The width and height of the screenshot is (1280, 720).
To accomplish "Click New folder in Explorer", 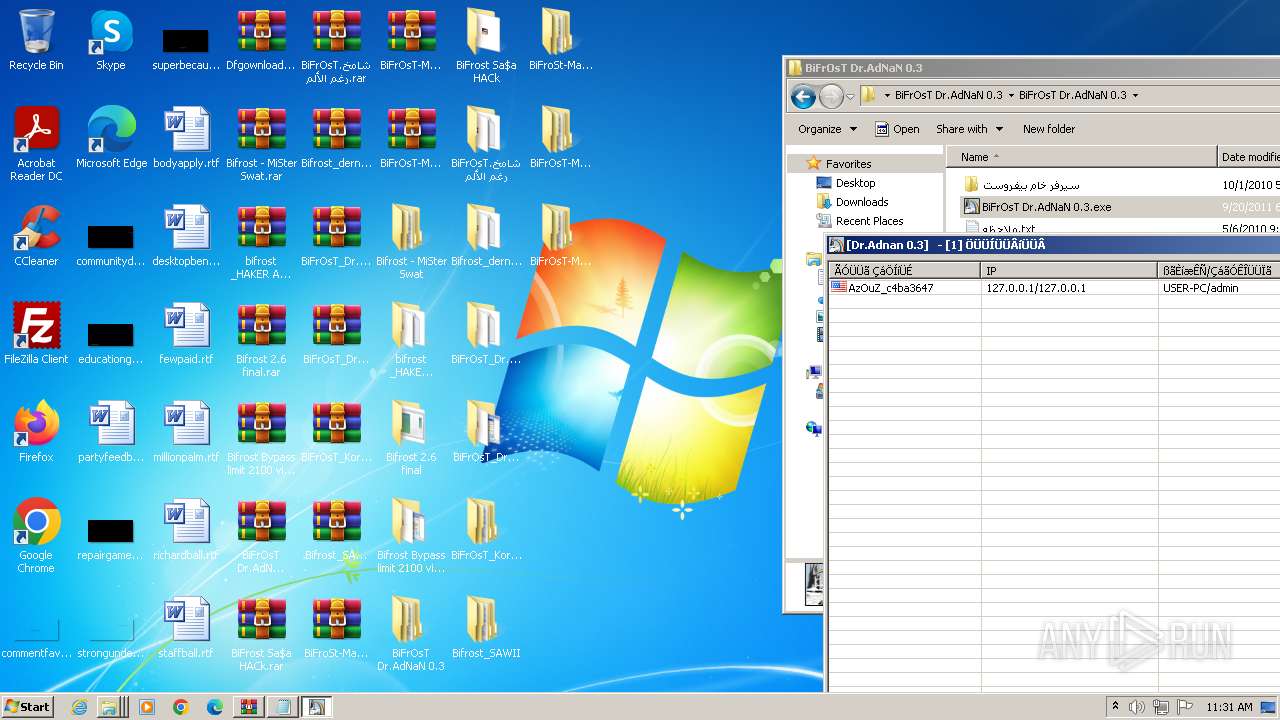I will tap(1049, 129).
